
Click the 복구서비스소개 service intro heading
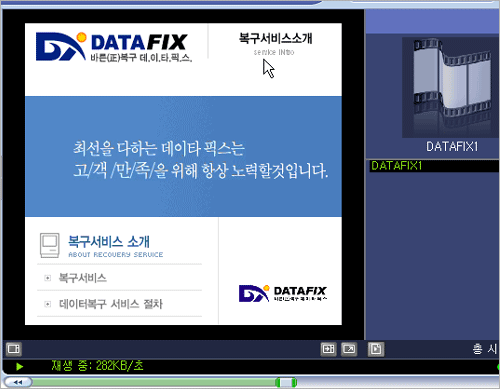[275, 43]
